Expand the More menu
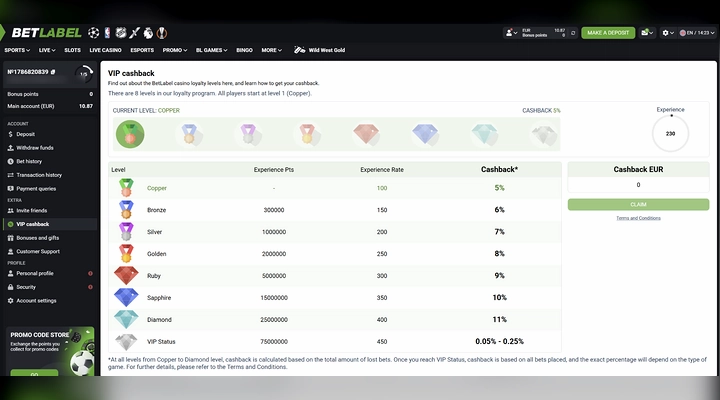Screen dimensions: 720x400 (271, 50)
